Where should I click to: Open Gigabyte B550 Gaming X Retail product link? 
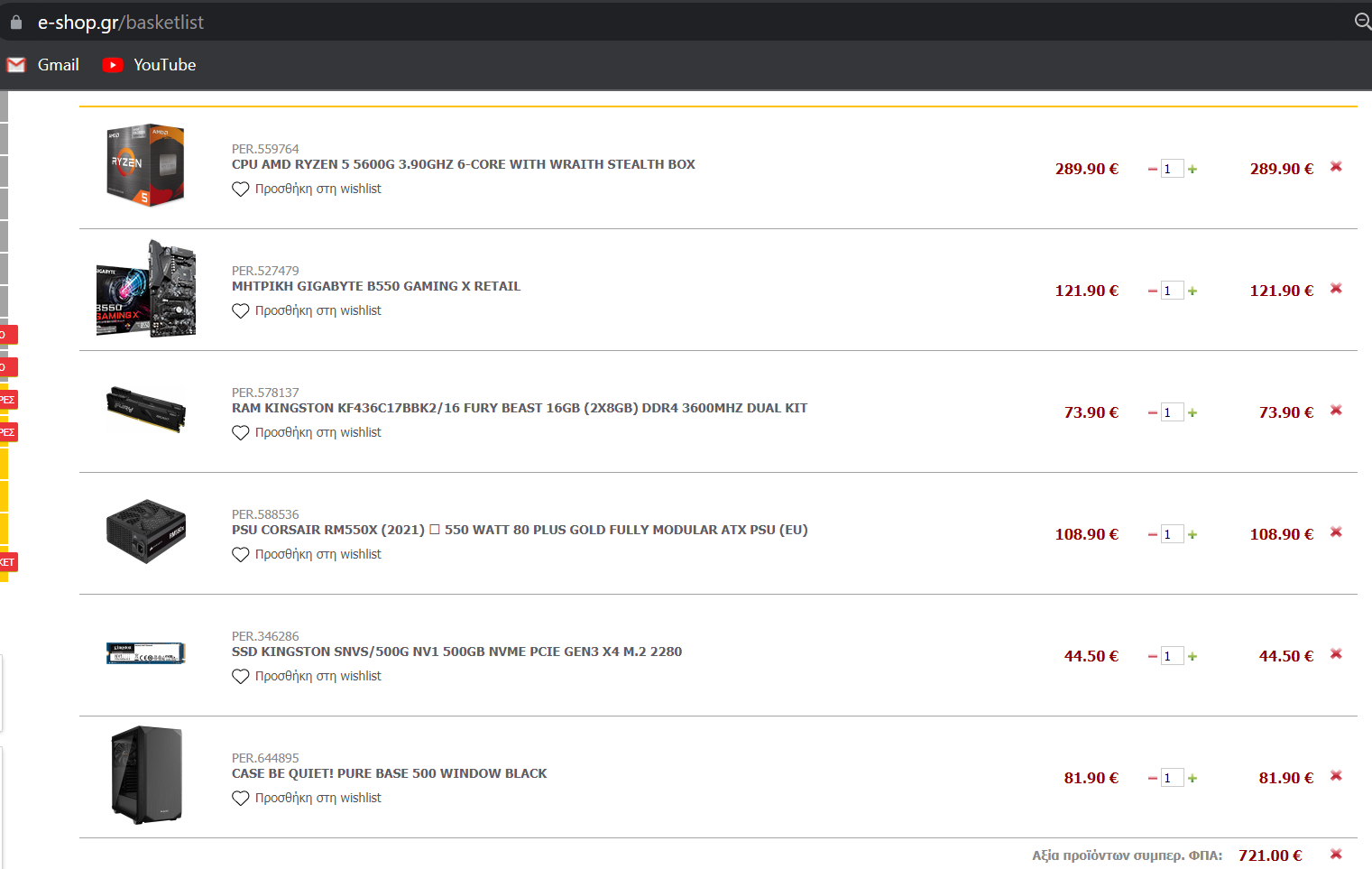(376, 286)
